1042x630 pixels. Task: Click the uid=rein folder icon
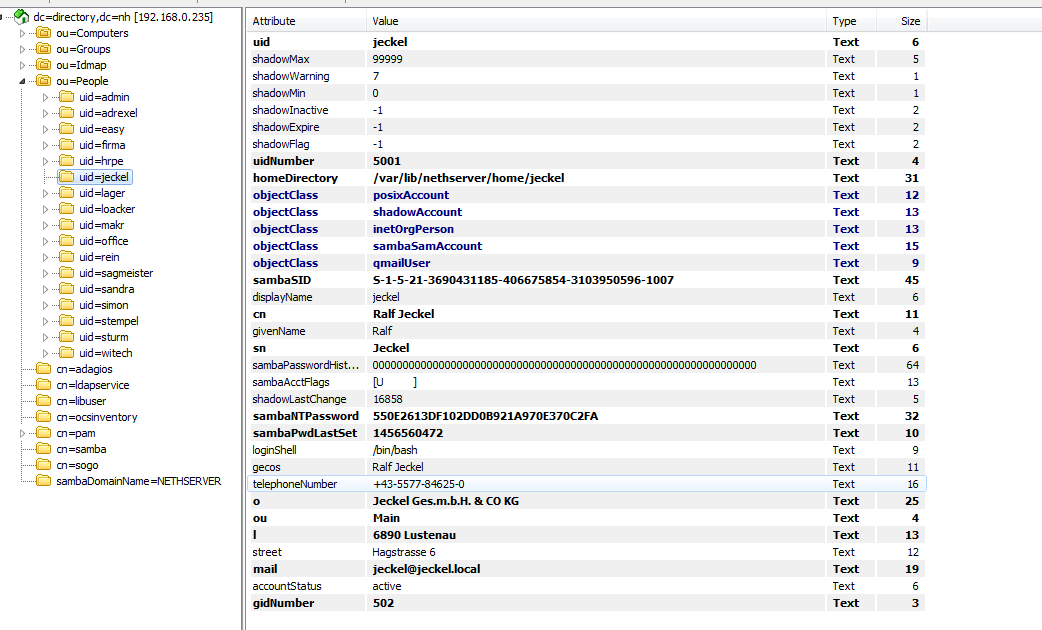pyautogui.click(x=66, y=257)
